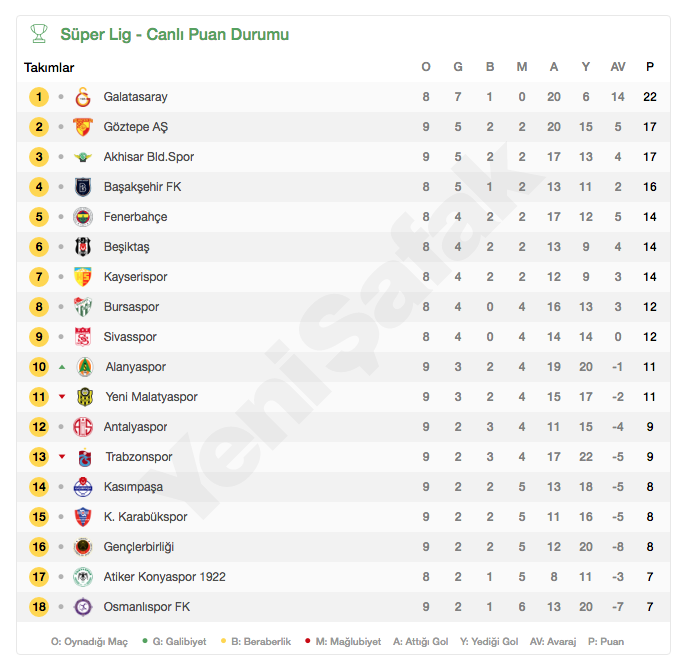Click Trabzonspor's red down-arrow indicator
This screenshot has height=665, width=683.
pyautogui.click(x=62, y=457)
